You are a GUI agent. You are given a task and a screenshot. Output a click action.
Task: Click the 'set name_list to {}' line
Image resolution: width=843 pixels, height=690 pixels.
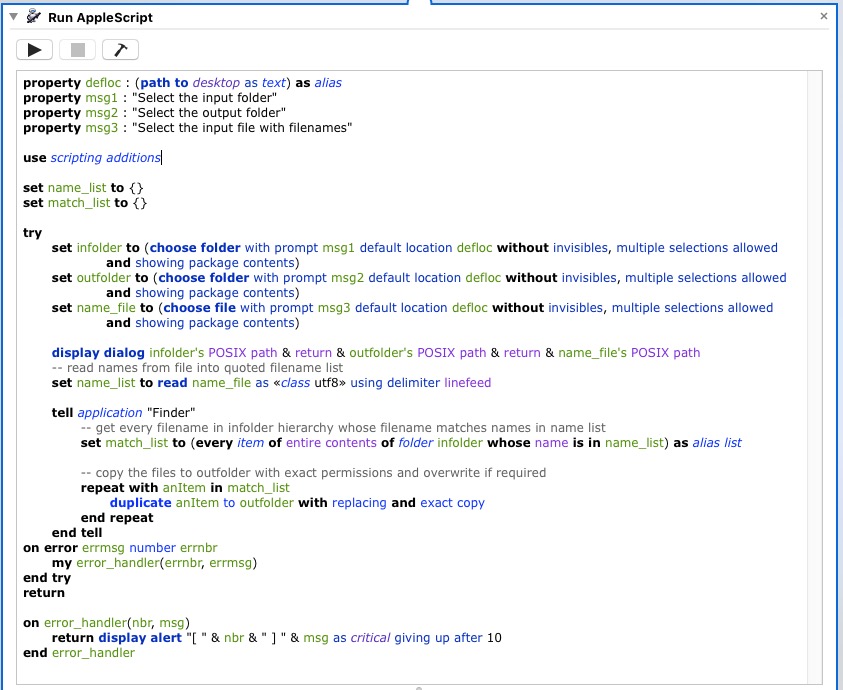[x=83, y=188]
